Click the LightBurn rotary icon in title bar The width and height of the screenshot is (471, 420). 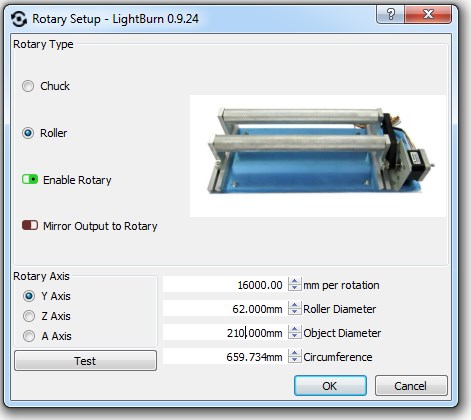[x=19, y=19]
